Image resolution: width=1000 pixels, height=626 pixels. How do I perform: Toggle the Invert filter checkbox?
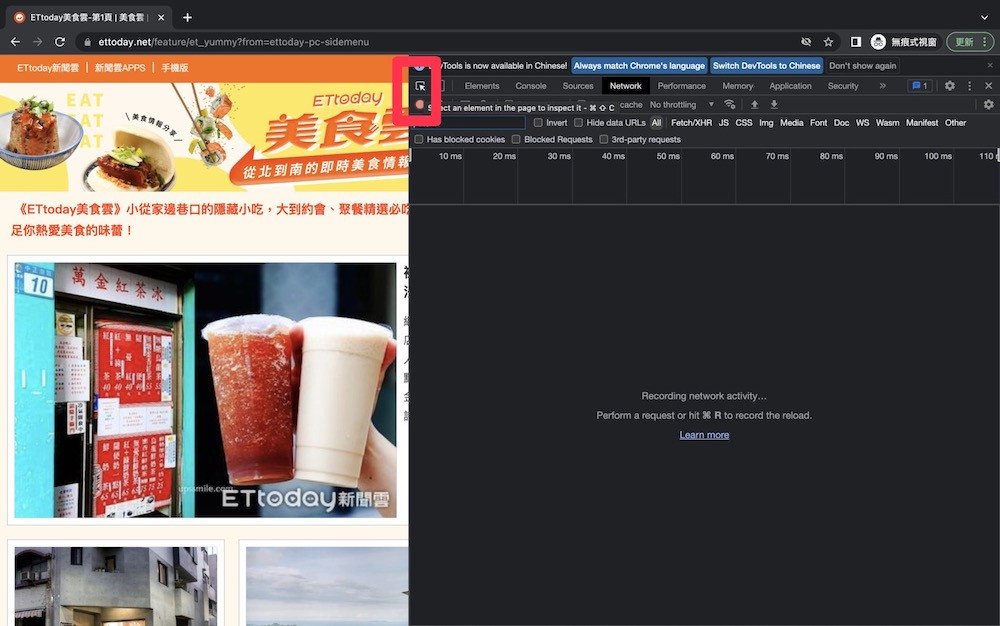[538, 122]
